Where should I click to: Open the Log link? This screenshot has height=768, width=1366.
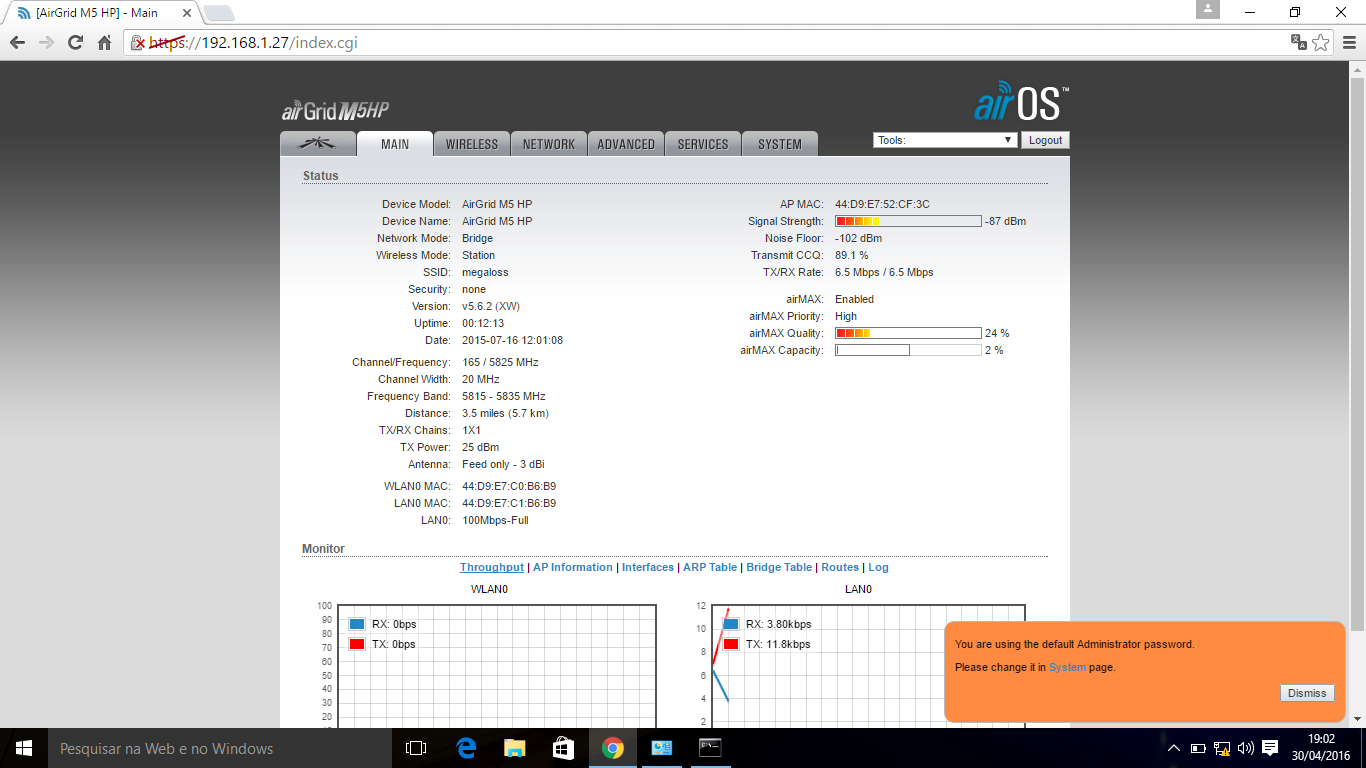[x=878, y=567]
